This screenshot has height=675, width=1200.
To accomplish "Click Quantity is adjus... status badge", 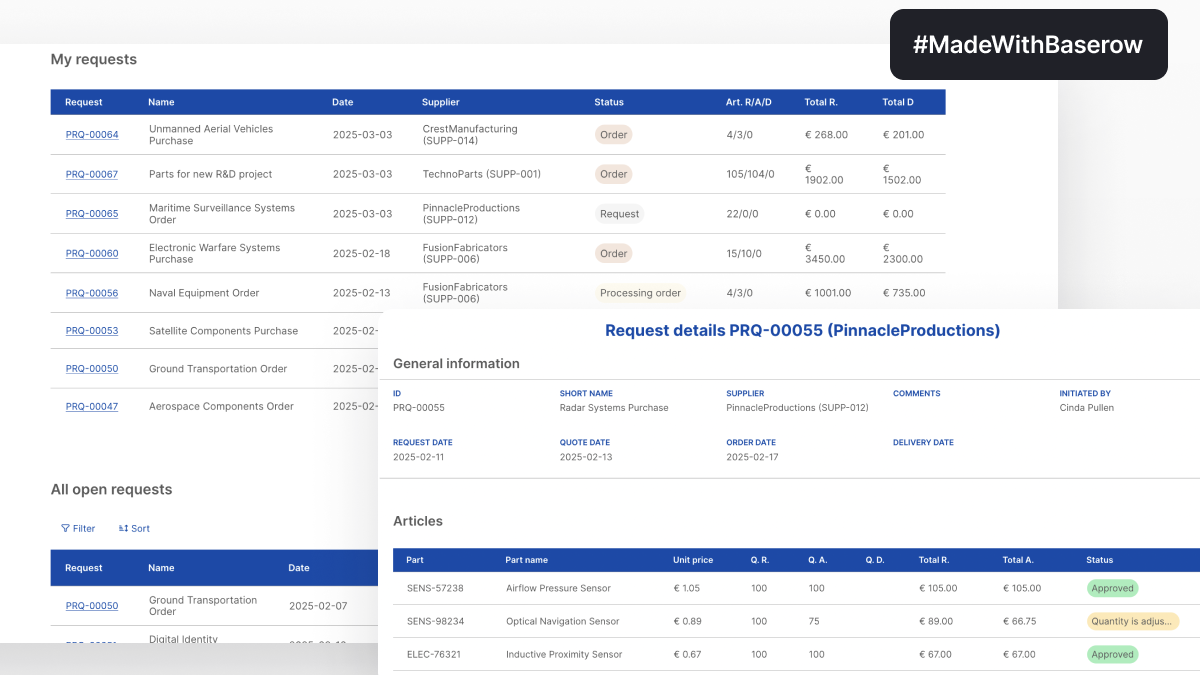I will click(x=1133, y=621).
